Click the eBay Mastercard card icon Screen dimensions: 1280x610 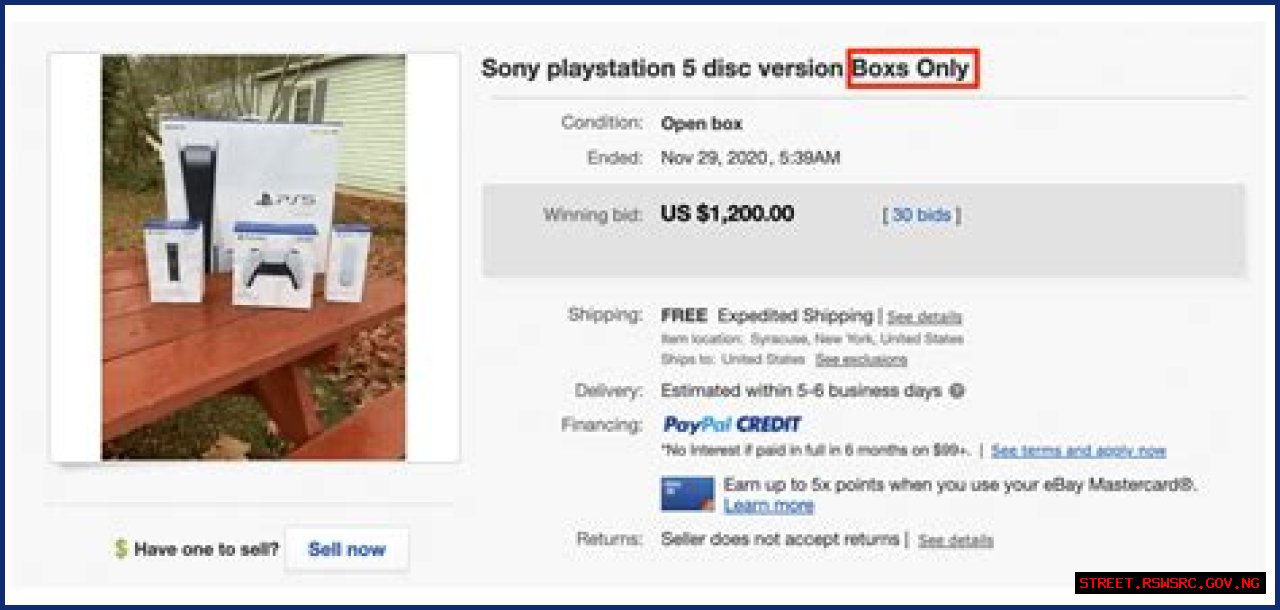687,494
